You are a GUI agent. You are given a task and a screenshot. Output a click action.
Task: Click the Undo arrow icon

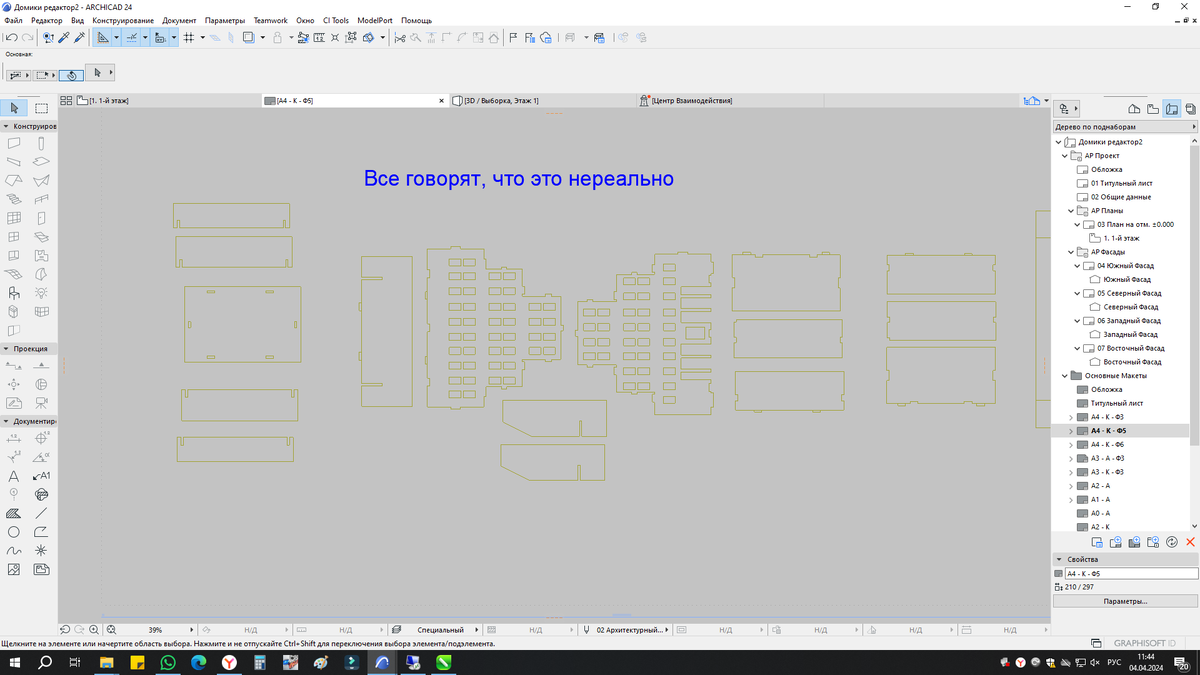(x=10, y=37)
